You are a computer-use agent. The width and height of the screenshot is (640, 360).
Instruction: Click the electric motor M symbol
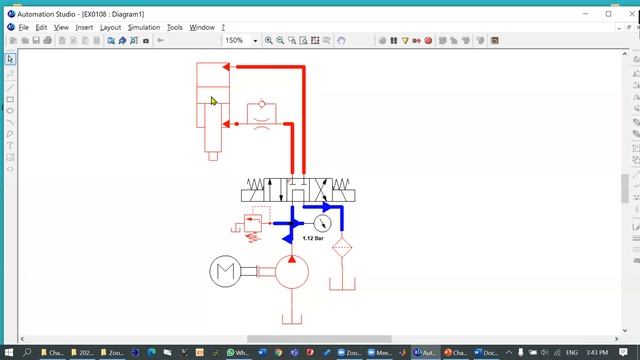(x=225, y=271)
